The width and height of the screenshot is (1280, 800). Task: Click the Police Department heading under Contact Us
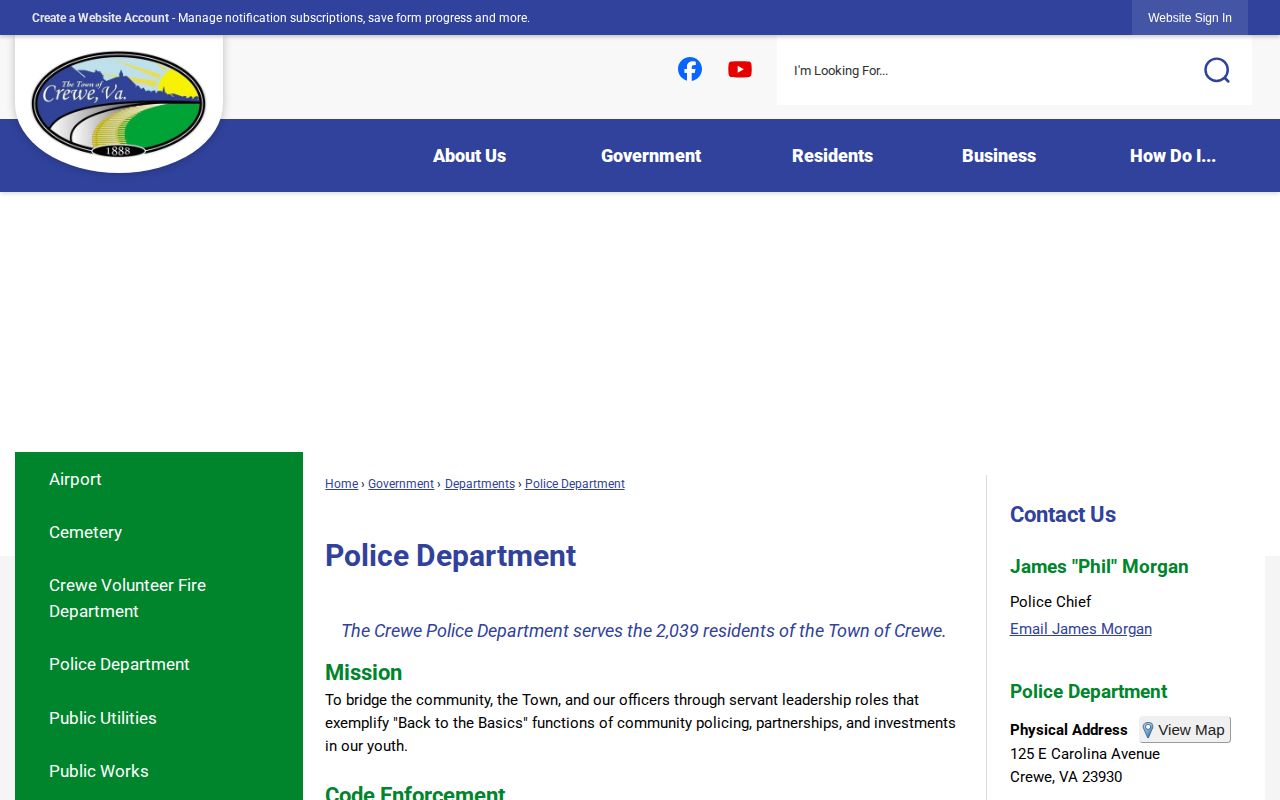[x=1088, y=692]
